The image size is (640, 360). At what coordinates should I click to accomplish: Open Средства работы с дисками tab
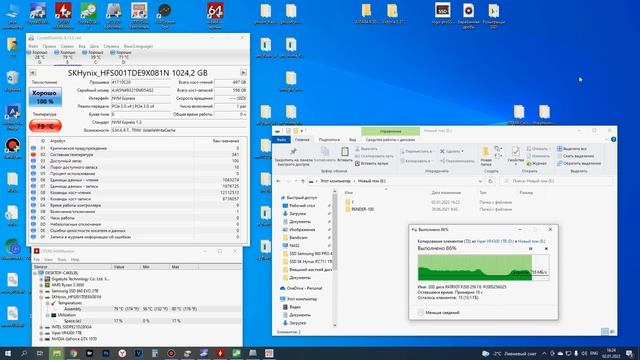[390, 140]
